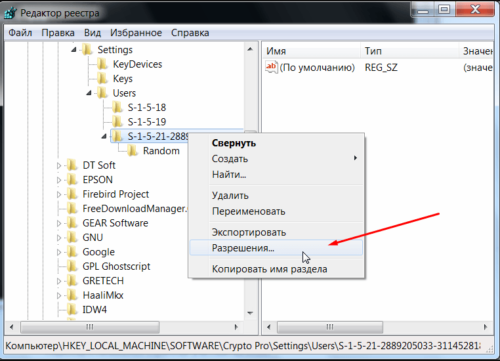Click the Имя column header
Image resolution: width=500 pixels, height=361 pixels.
(311, 51)
